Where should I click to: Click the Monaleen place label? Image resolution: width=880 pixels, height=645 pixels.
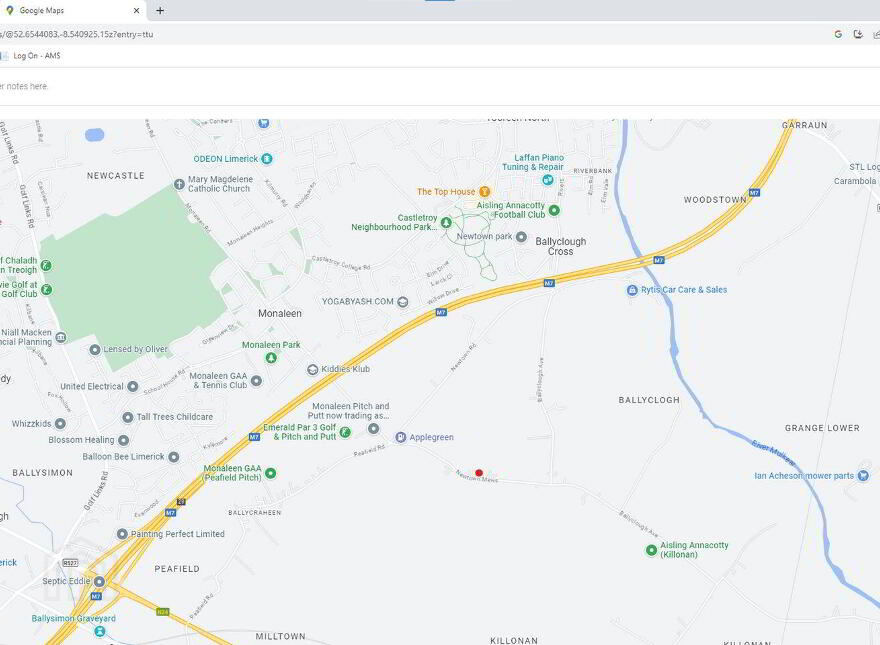(280, 313)
